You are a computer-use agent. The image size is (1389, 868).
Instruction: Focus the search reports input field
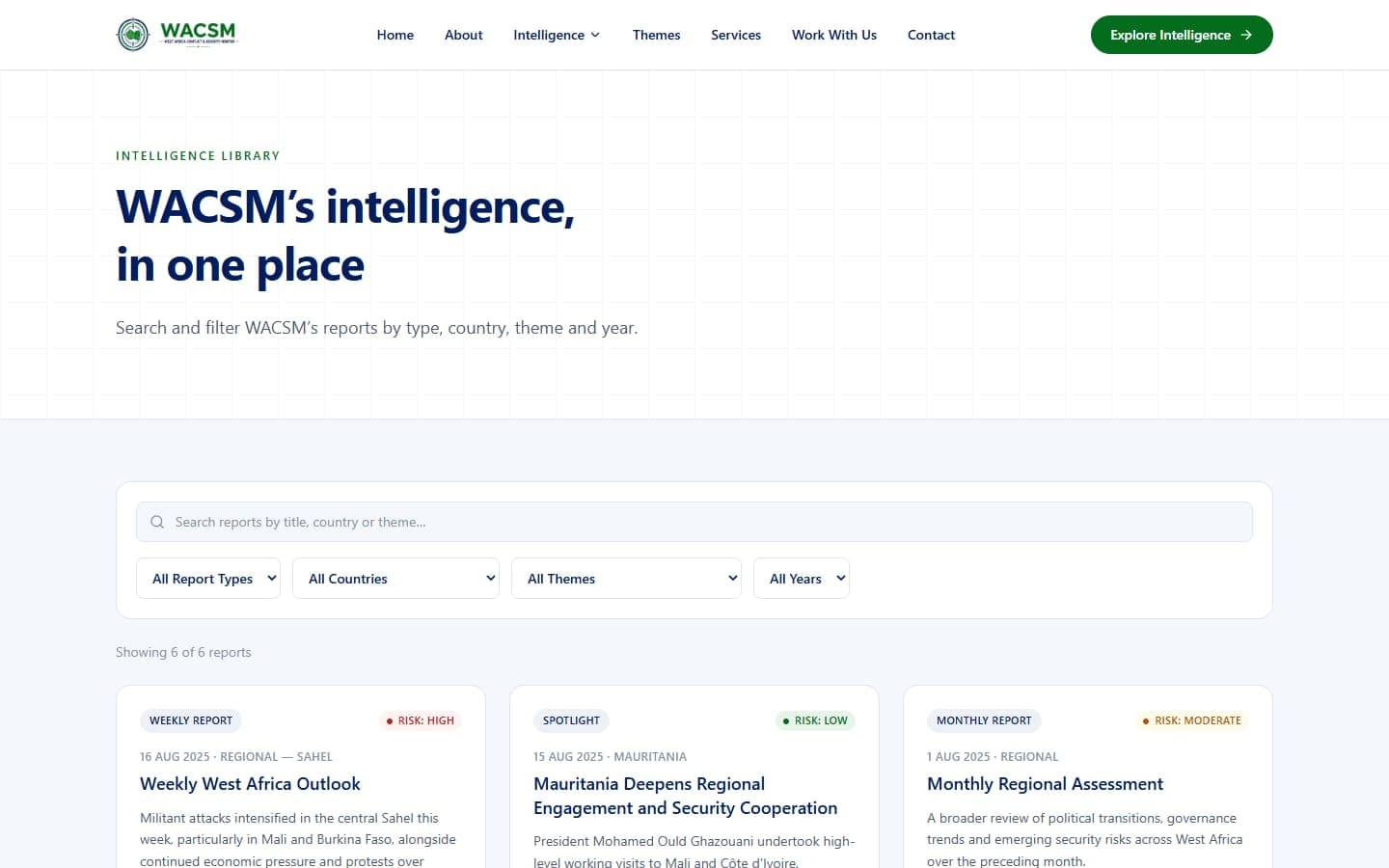694,522
